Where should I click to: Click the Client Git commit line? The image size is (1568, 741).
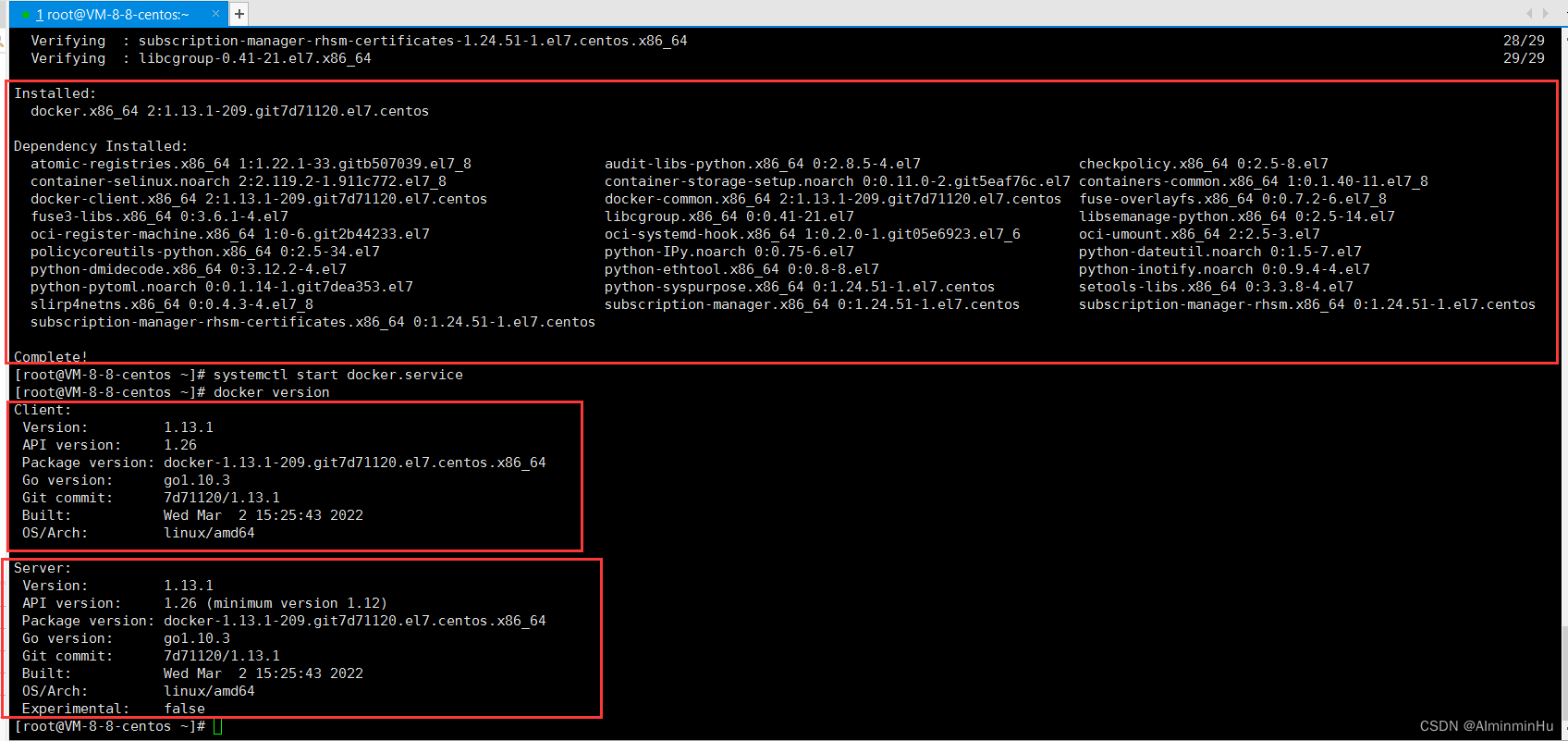(x=152, y=498)
